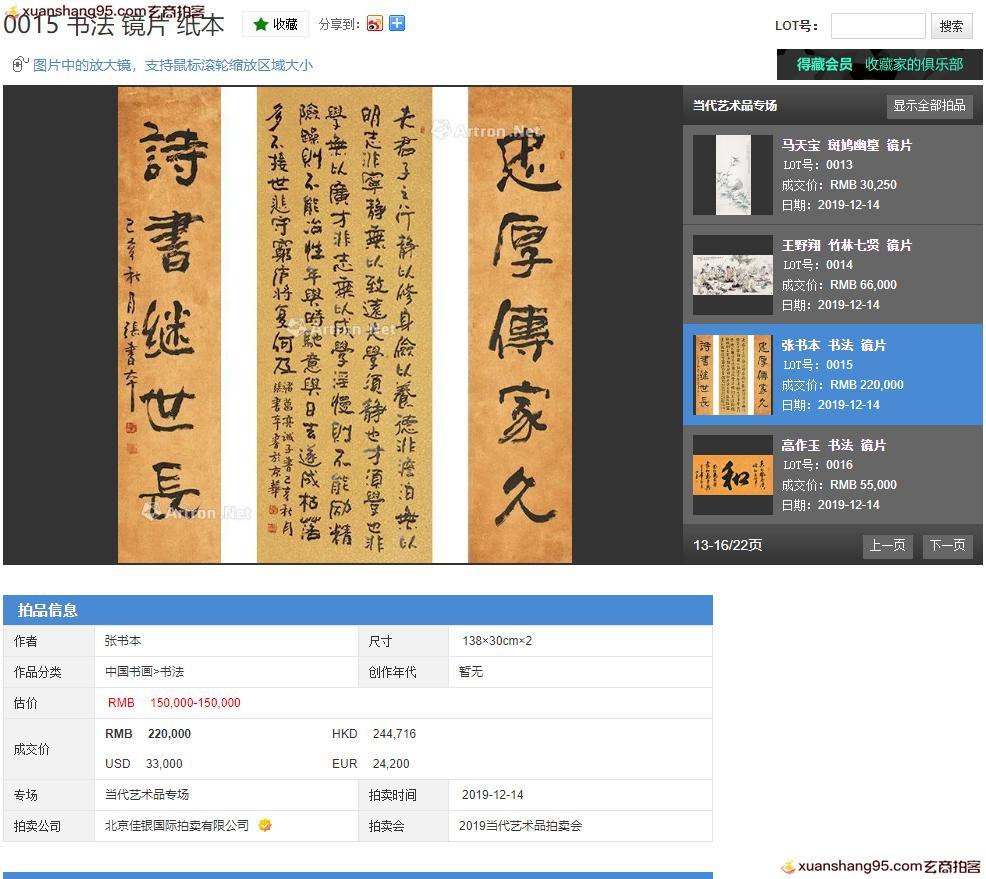The image size is (986, 879).
Task: Click the author name 张书本 in table
Action: [x=123, y=641]
